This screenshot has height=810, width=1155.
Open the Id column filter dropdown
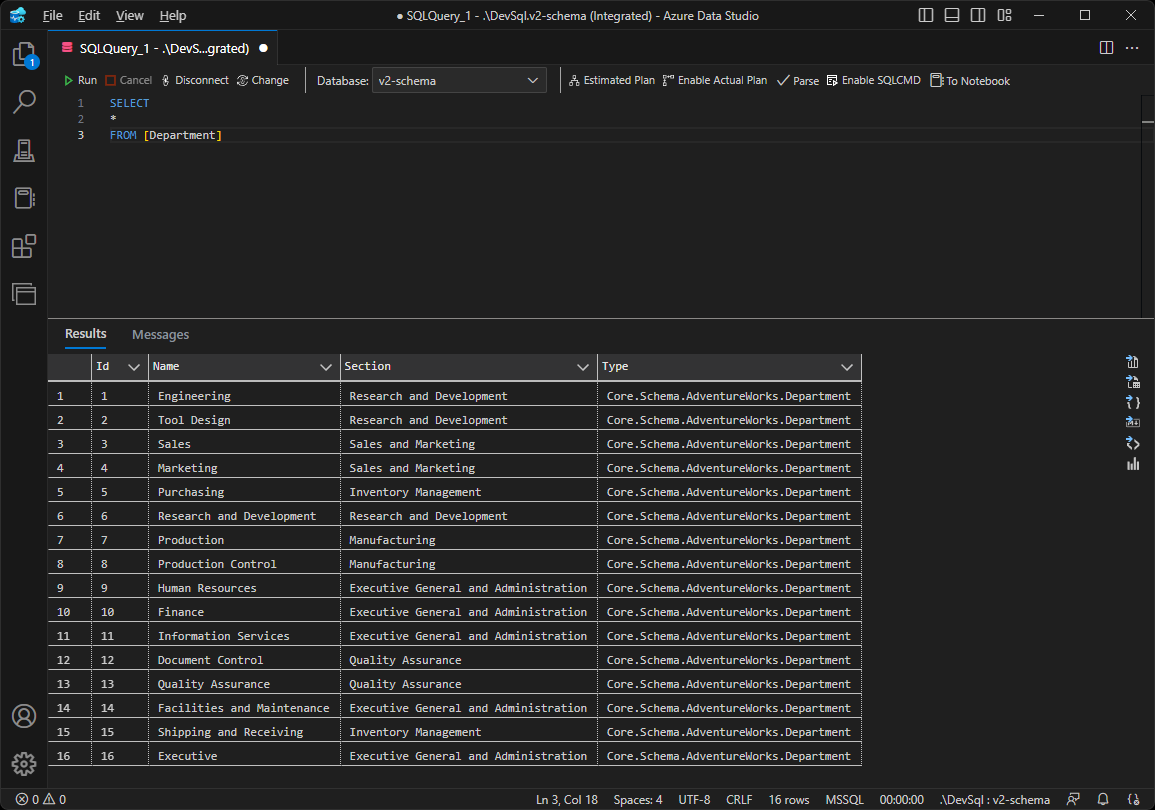point(134,367)
